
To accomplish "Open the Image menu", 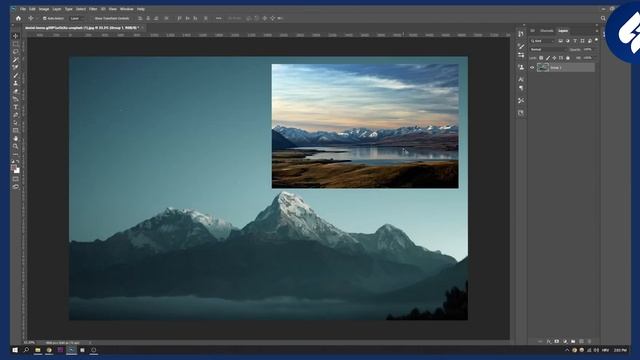I will pos(44,9).
